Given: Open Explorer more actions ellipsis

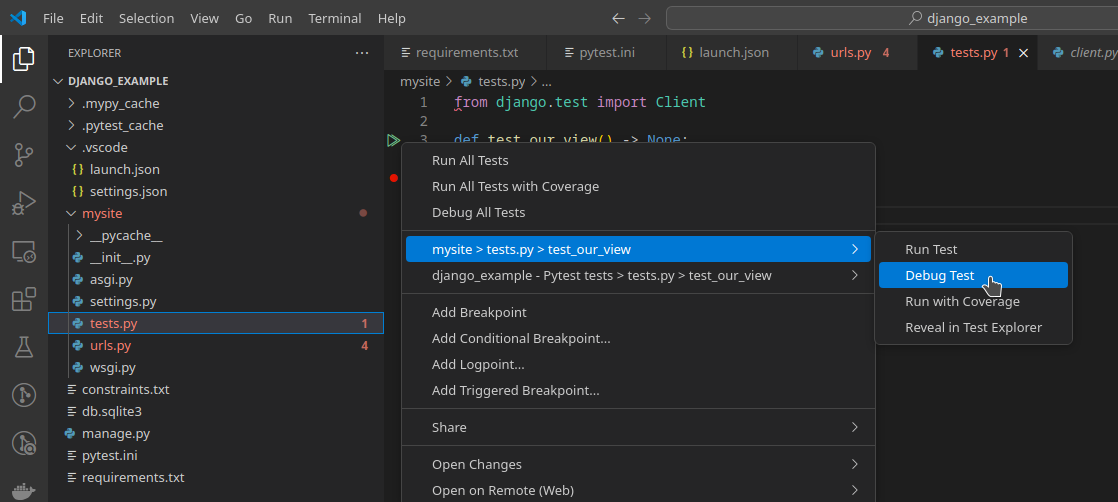Looking at the screenshot, I should [362, 53].
